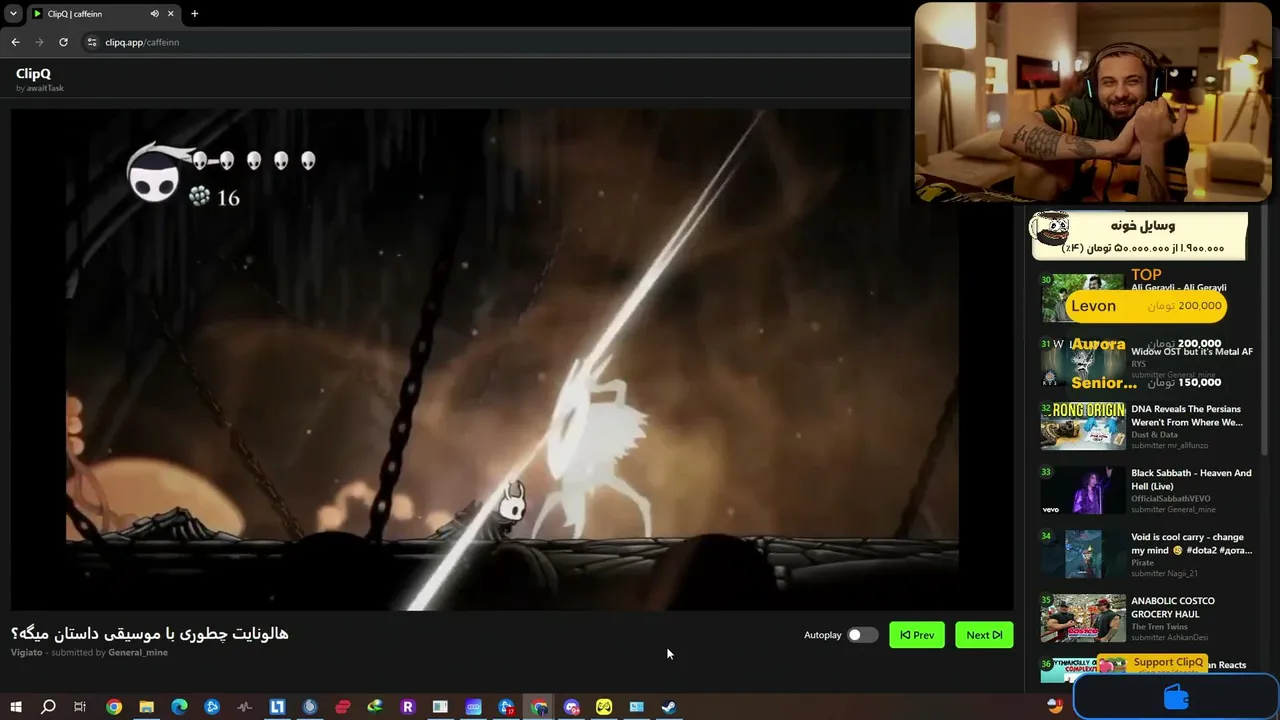The height and width of the screenshot is (720, 1280).
Task: Open the Windows Start menu
Action: (15, 707)
